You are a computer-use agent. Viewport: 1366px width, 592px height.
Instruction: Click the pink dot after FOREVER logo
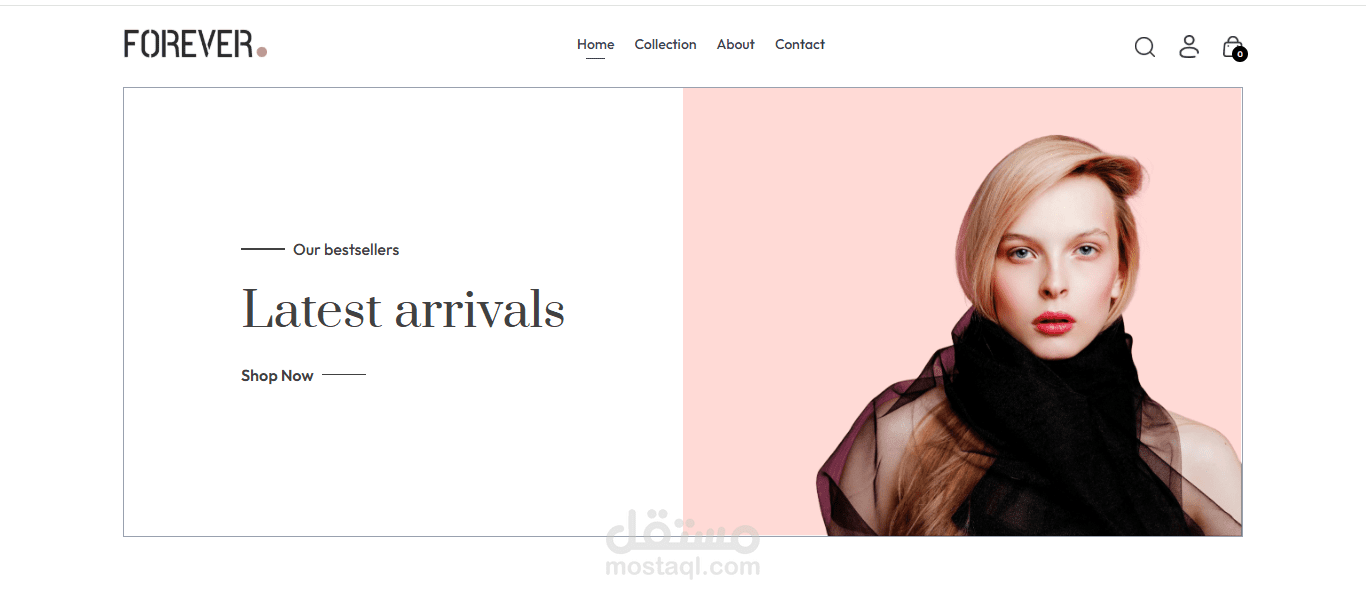(x=262, y=52)
